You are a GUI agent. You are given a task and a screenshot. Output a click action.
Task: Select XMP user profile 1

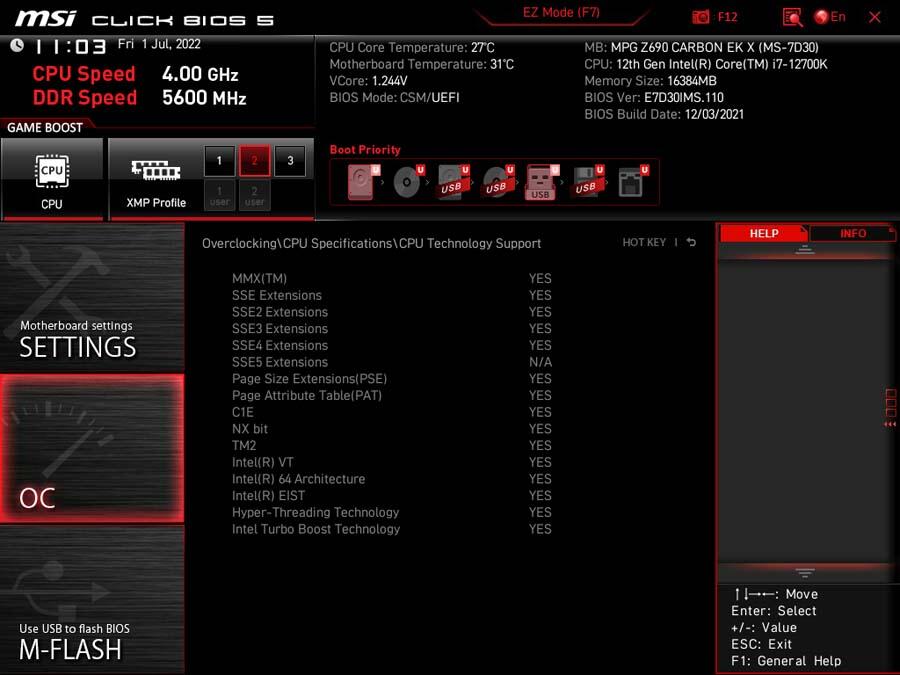pos(219,195)
